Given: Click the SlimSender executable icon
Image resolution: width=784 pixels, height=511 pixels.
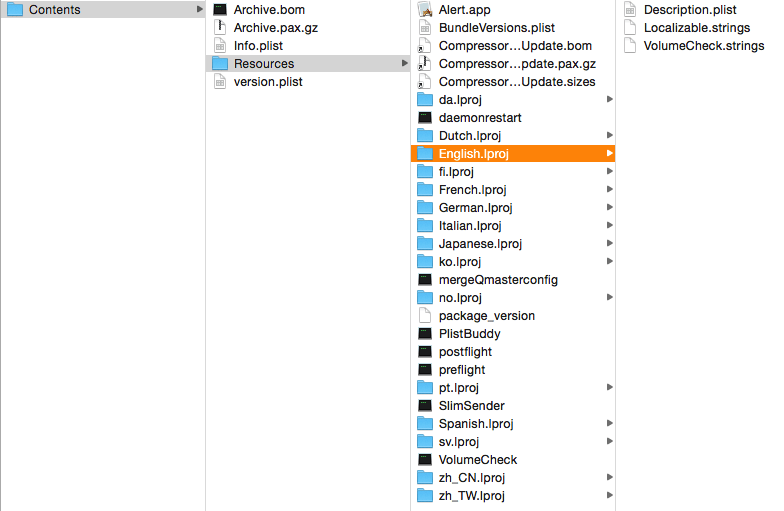Looking at the screenshot, I should pyautogui.click(x=425, y=406).
